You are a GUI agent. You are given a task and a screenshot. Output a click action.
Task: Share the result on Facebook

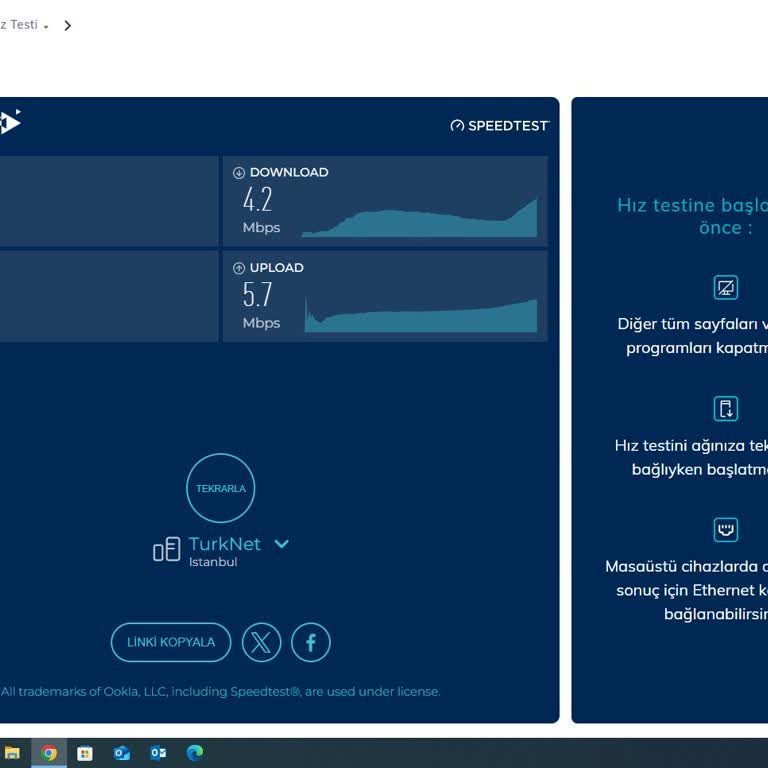pyautogui.click(x=311, y=642)
